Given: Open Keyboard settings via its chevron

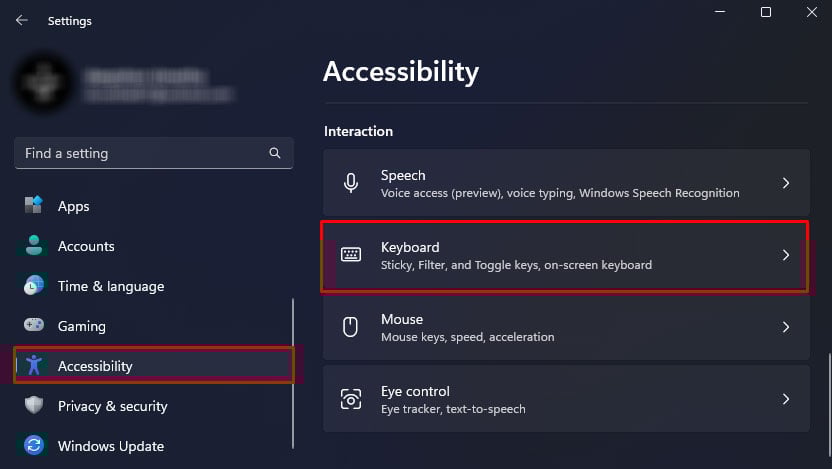Looking at the screenshot, I should tap(786, 255).
